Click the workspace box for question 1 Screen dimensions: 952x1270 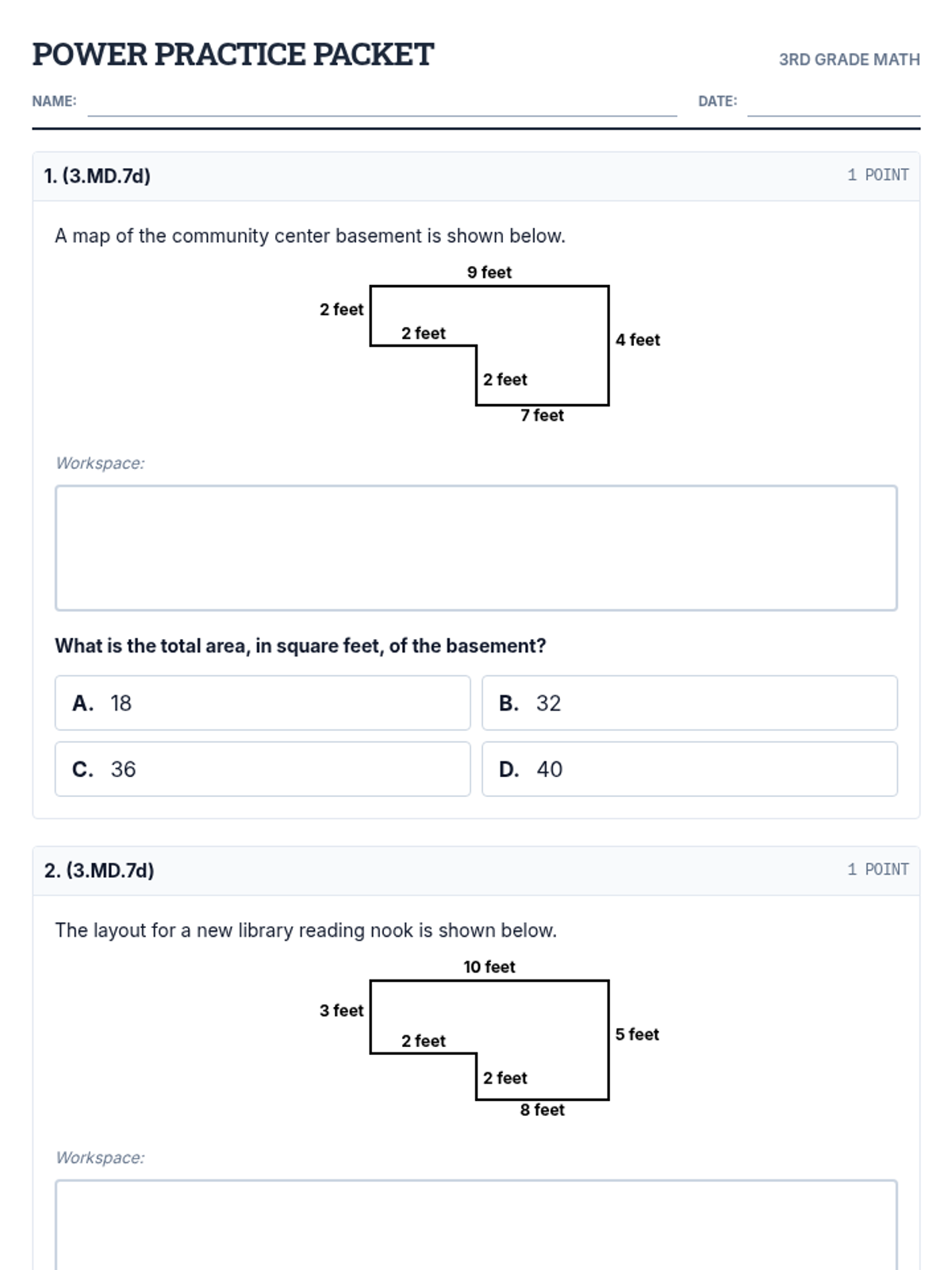(476, 548)
